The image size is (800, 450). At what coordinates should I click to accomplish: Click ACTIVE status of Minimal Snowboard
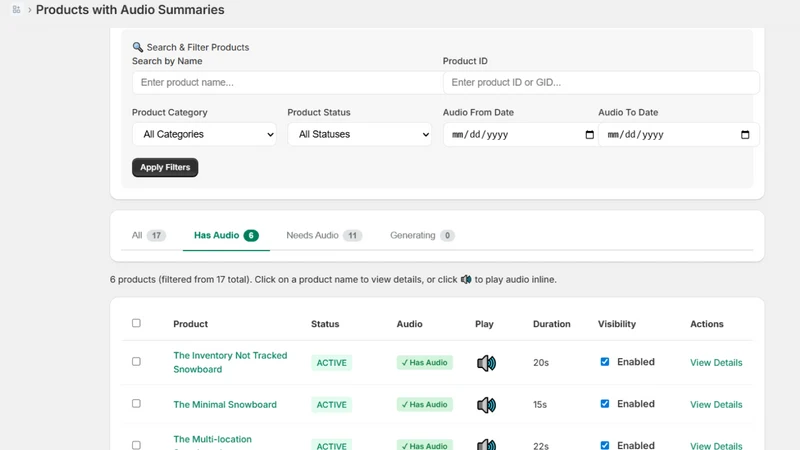tap(331, 405)
